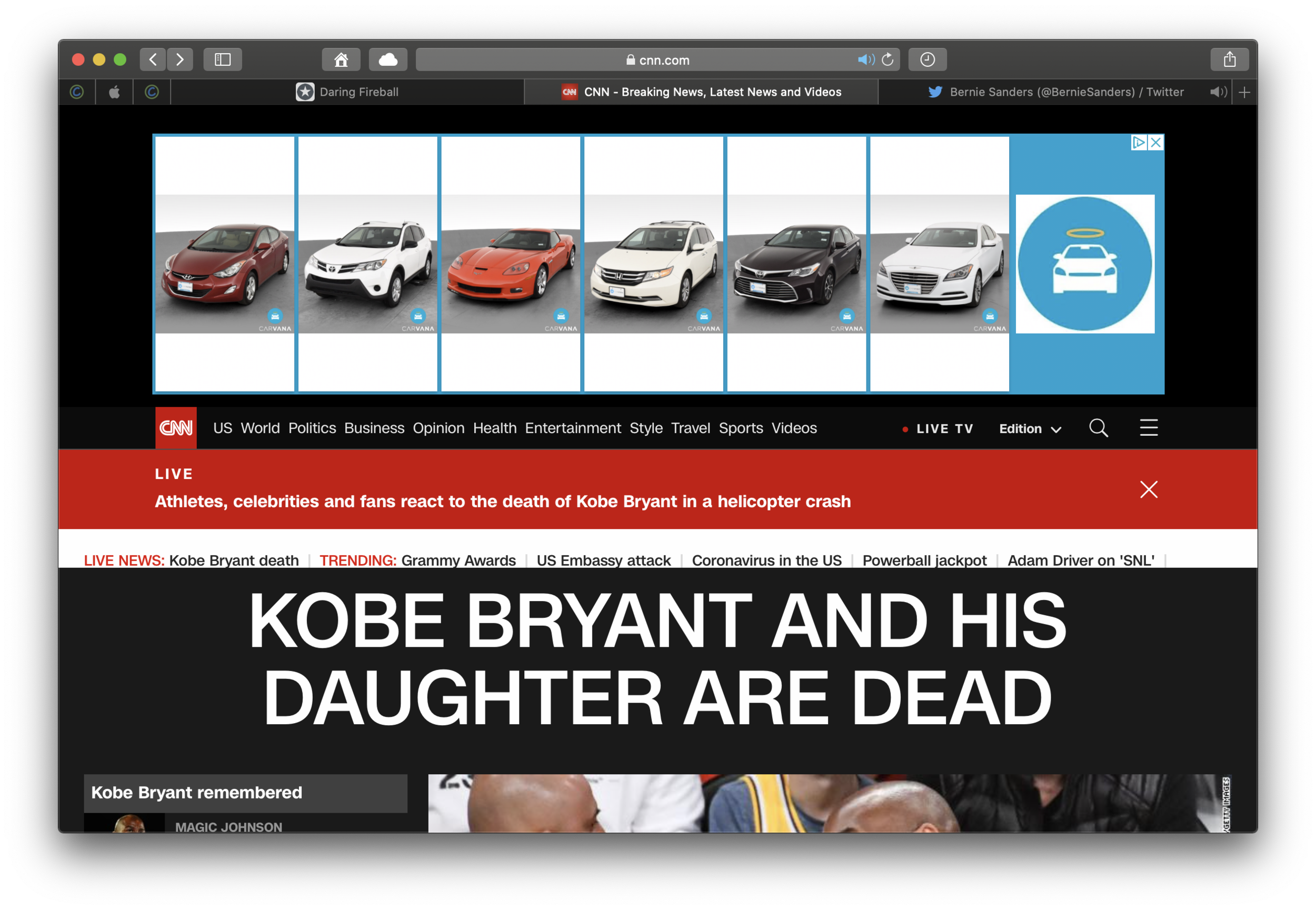Click the address bar showing cnn.com
This screenshot has height=910, width=1316.
click(x=657, y=59)
